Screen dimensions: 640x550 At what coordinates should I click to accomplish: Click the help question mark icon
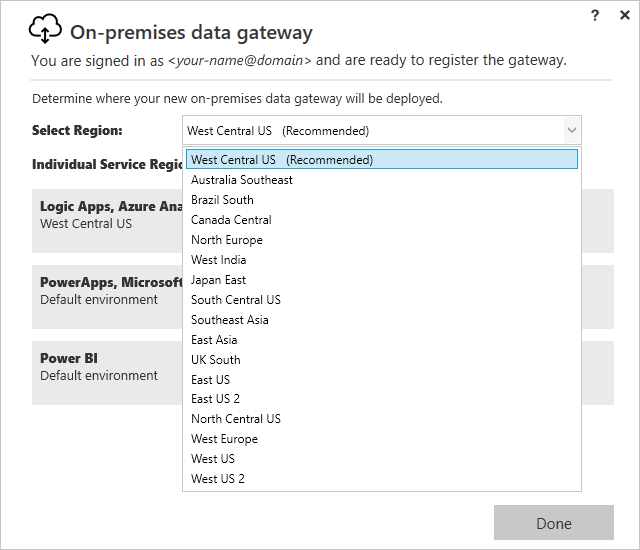(596, 15)
